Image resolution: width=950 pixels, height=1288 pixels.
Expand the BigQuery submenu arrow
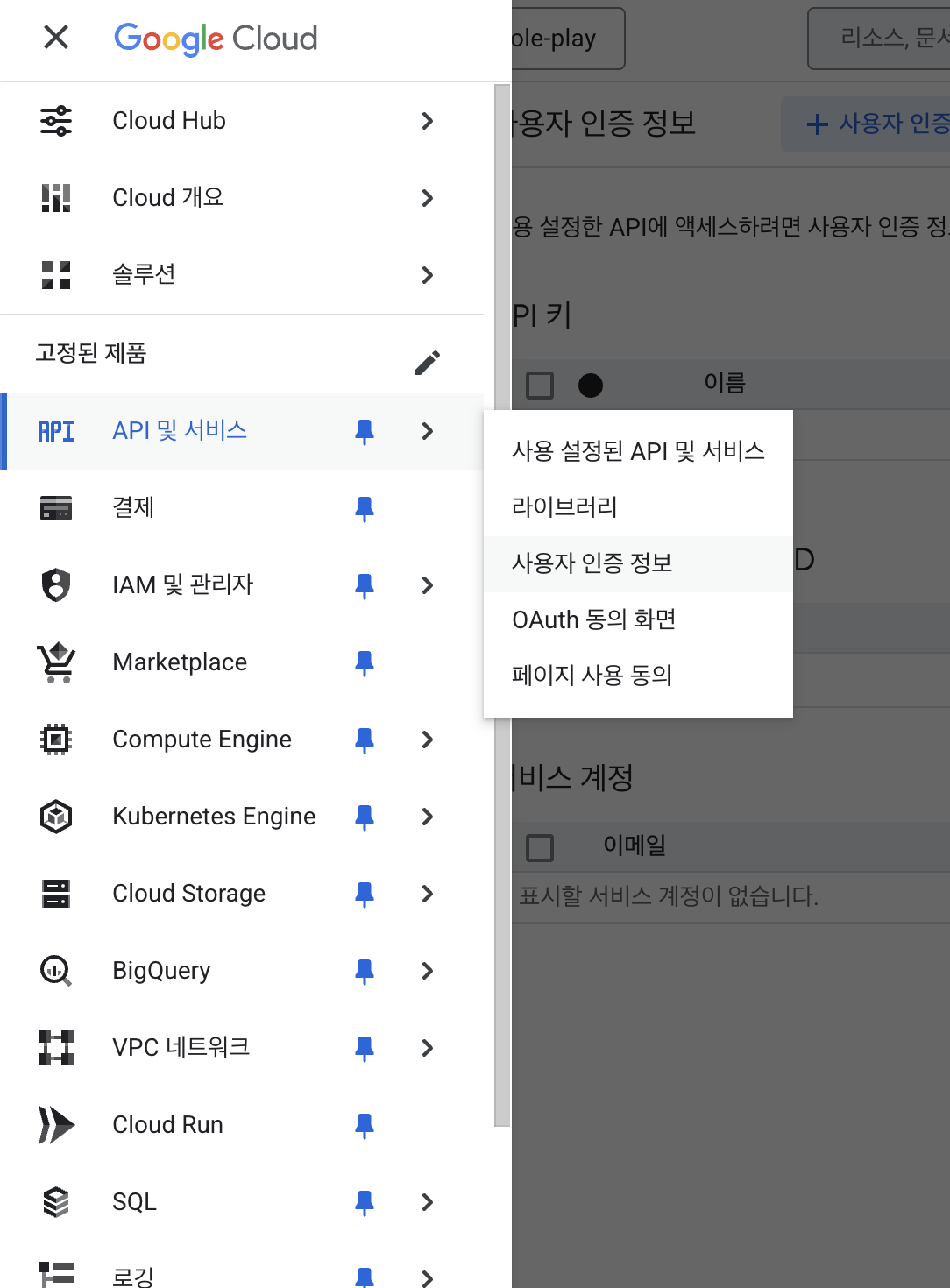pyautogui.click(x=428, y=971)
